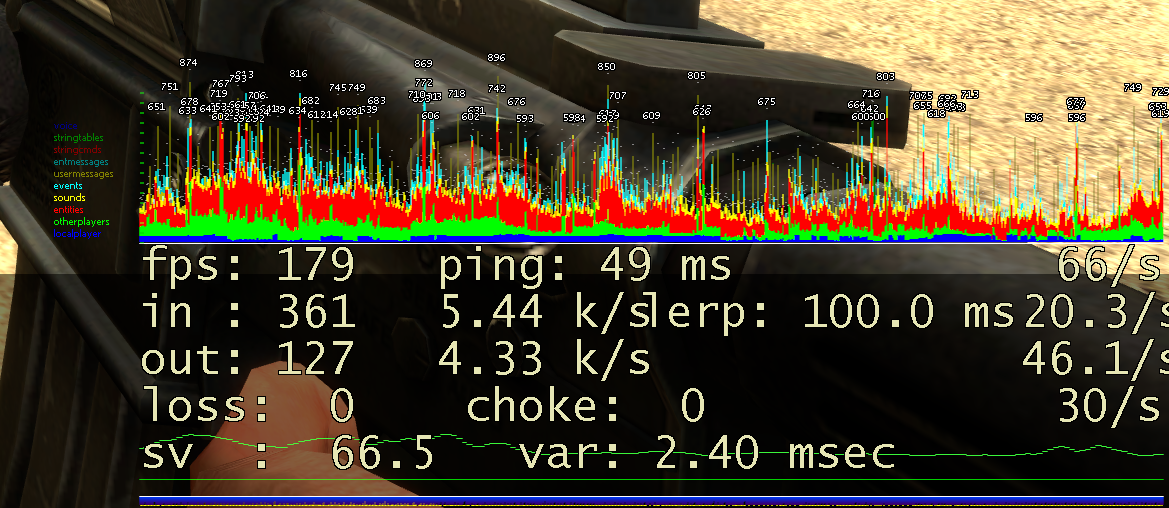Select the 'stringtables' legend entry

tap(78, 138)
